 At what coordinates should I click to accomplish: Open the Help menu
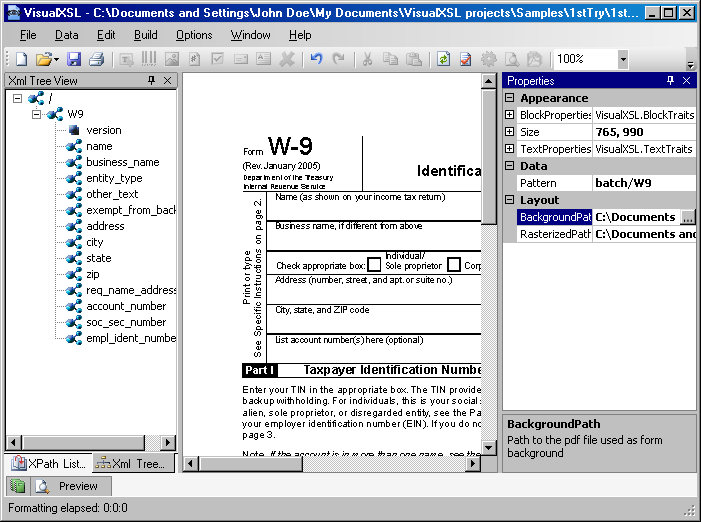300,35
